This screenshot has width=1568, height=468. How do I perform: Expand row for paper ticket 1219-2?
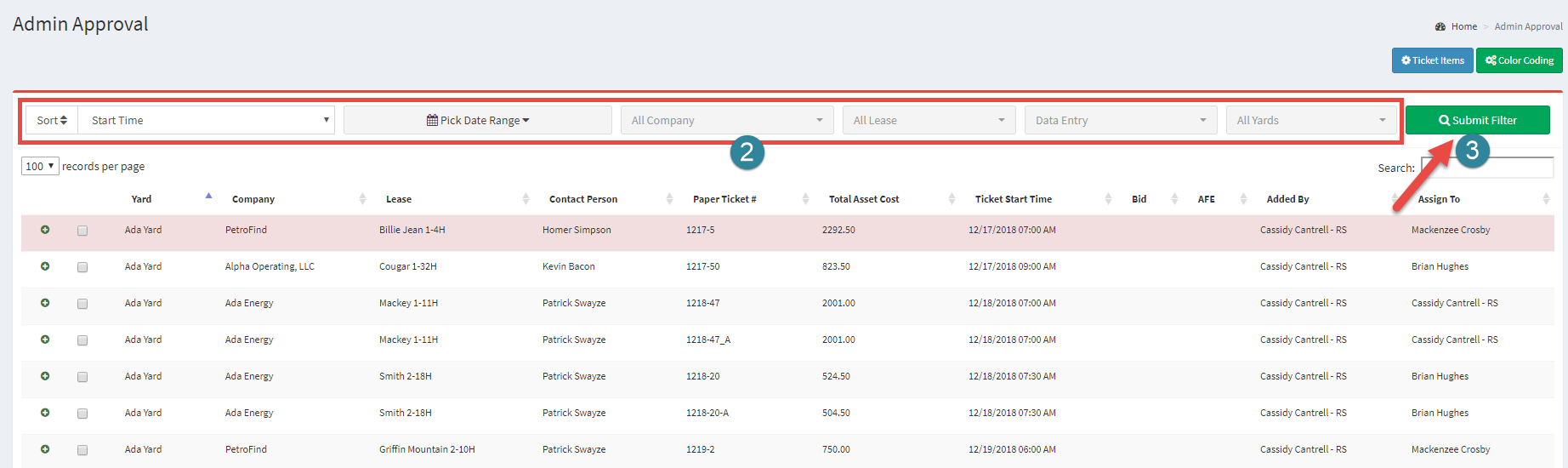45,449
